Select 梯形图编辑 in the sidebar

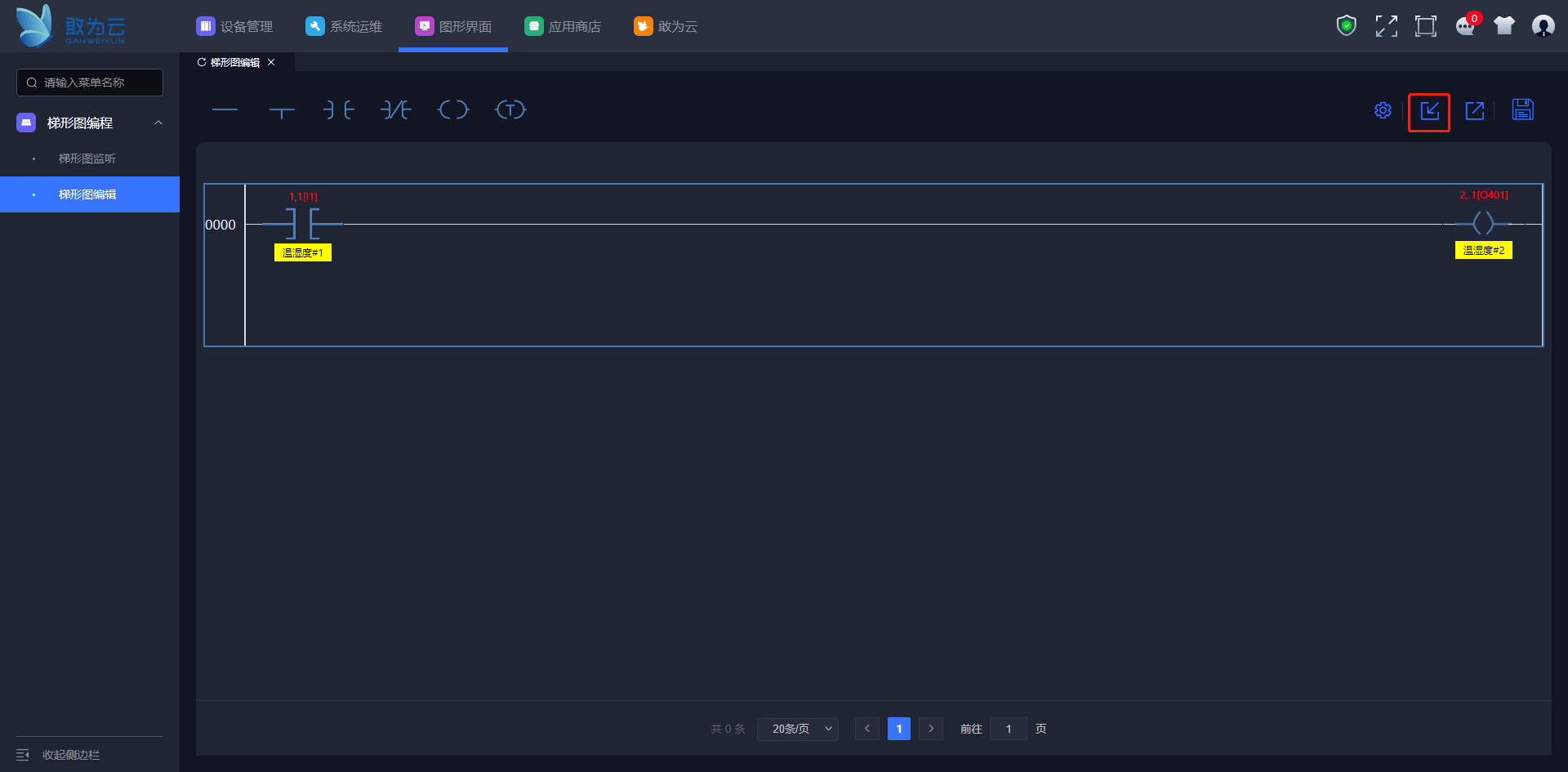(90, 194)
